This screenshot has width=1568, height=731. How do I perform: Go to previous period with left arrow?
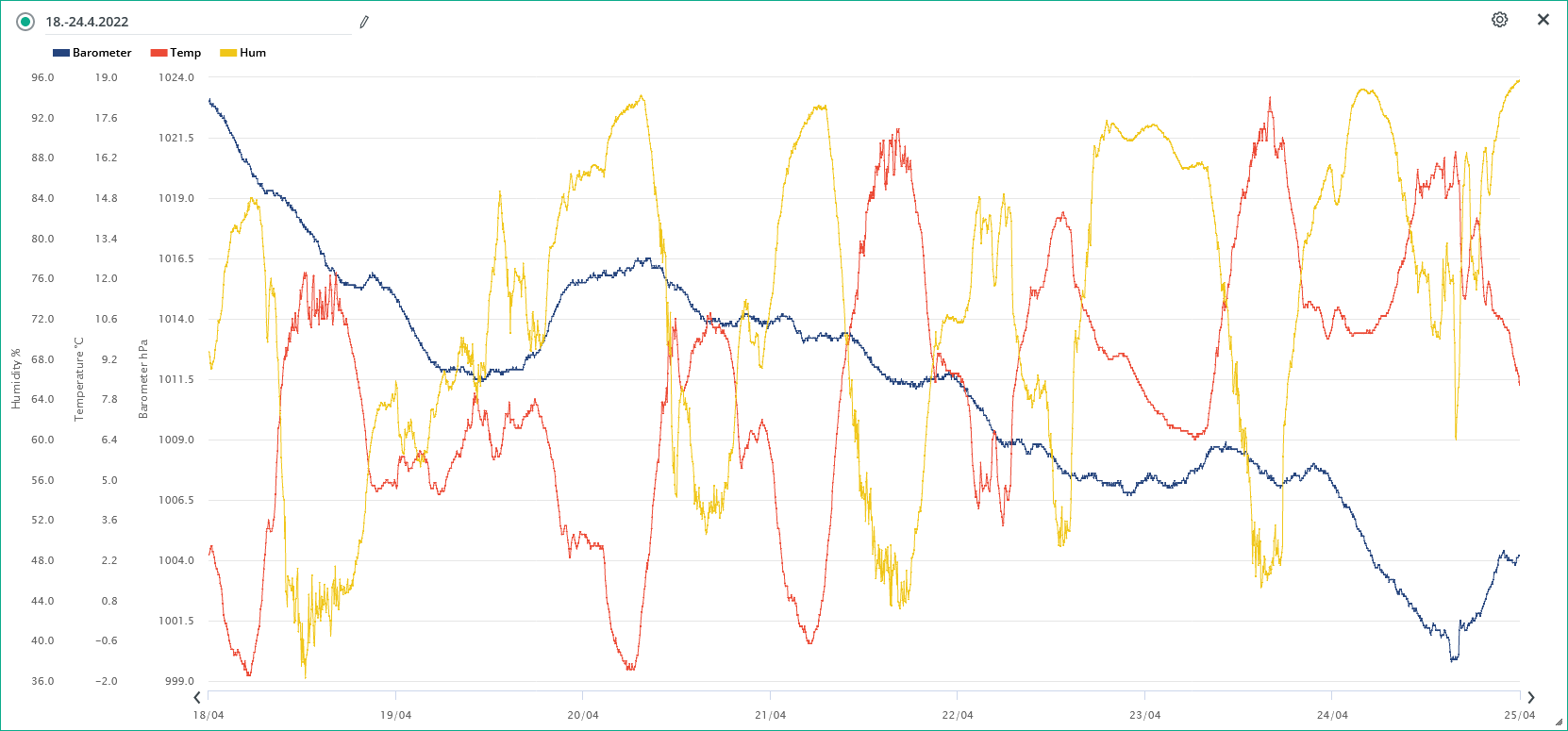click(197, 698)
